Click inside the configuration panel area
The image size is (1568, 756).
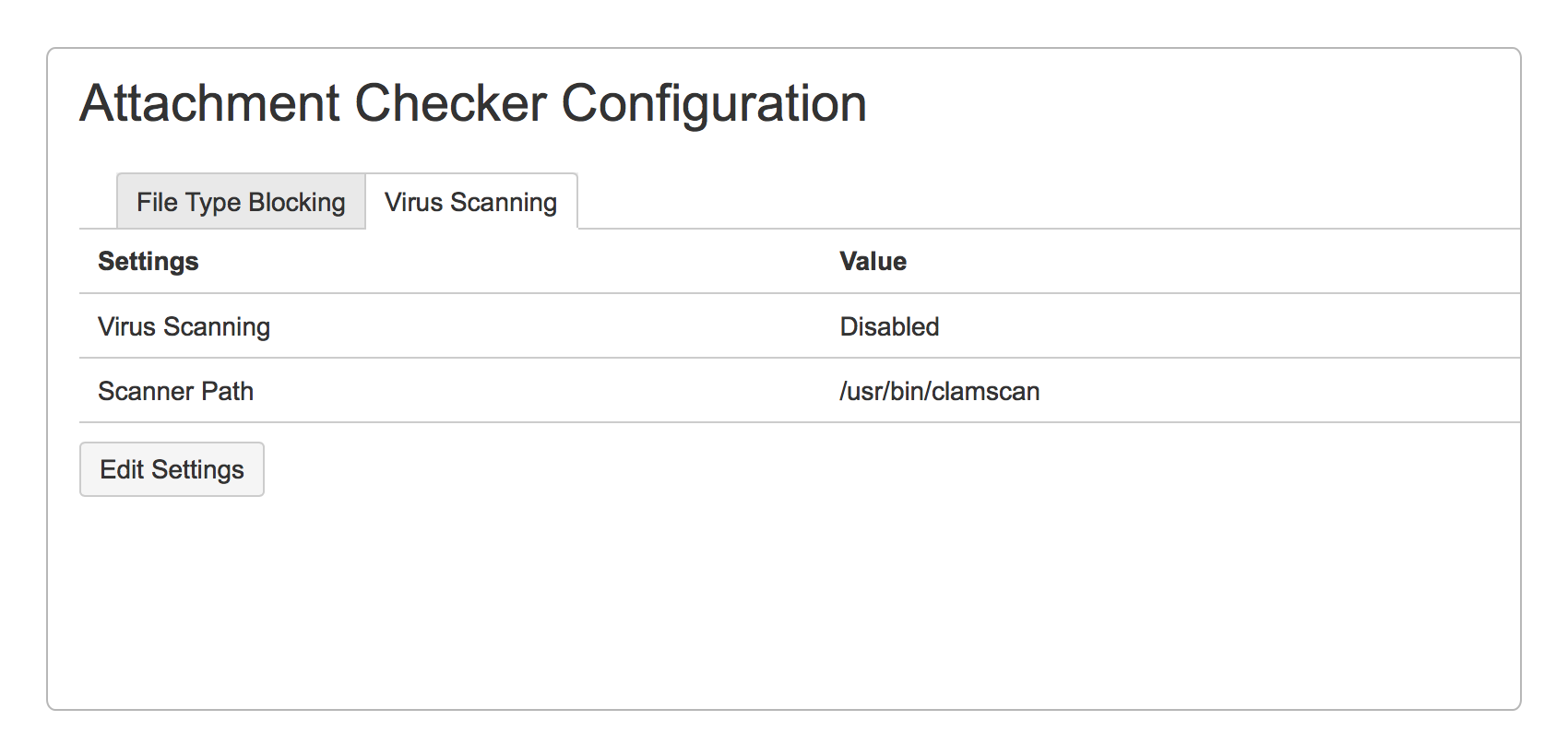point(784,599)
